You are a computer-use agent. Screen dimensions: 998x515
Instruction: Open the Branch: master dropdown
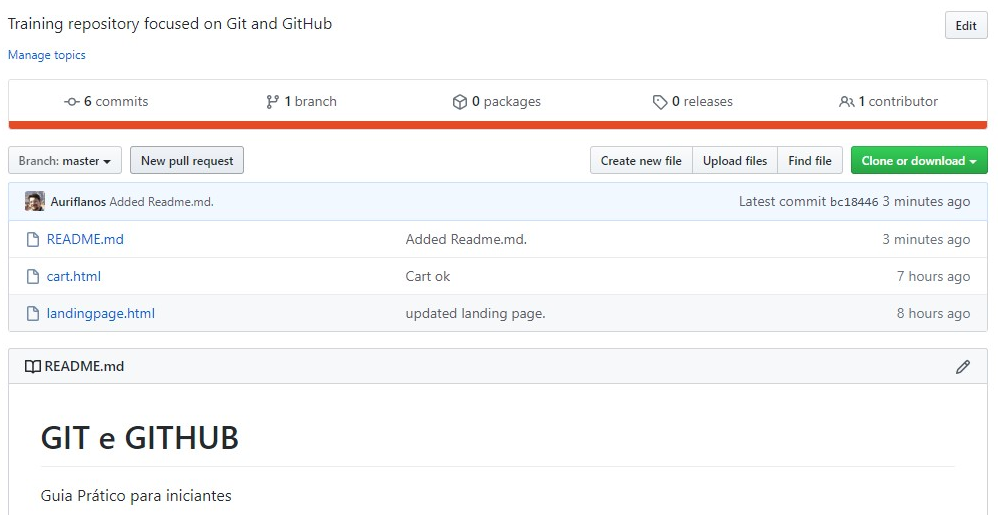tap(65, 160)
